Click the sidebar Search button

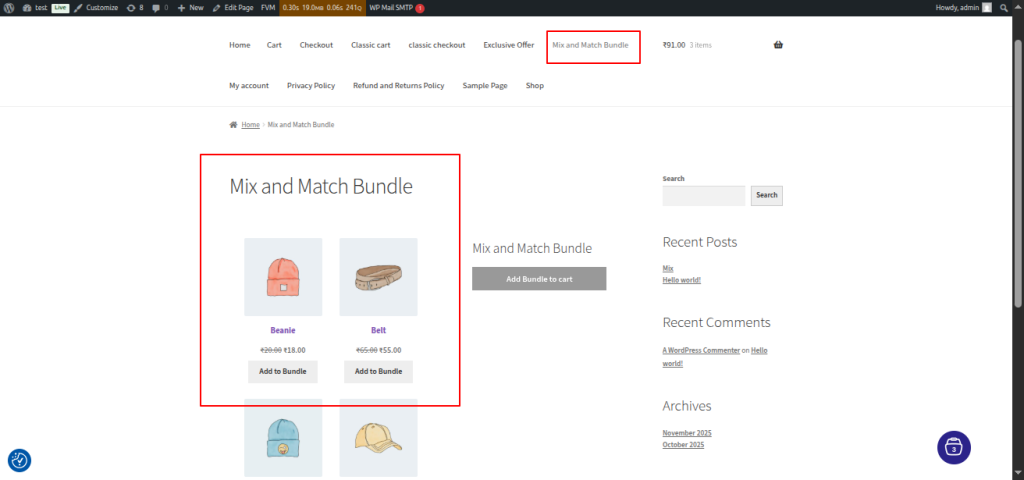(x=767, y=195)
